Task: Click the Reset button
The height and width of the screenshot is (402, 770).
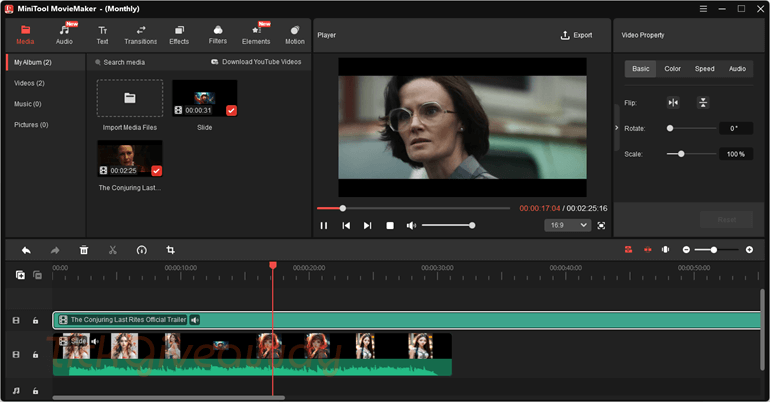Action: (727, 219)
